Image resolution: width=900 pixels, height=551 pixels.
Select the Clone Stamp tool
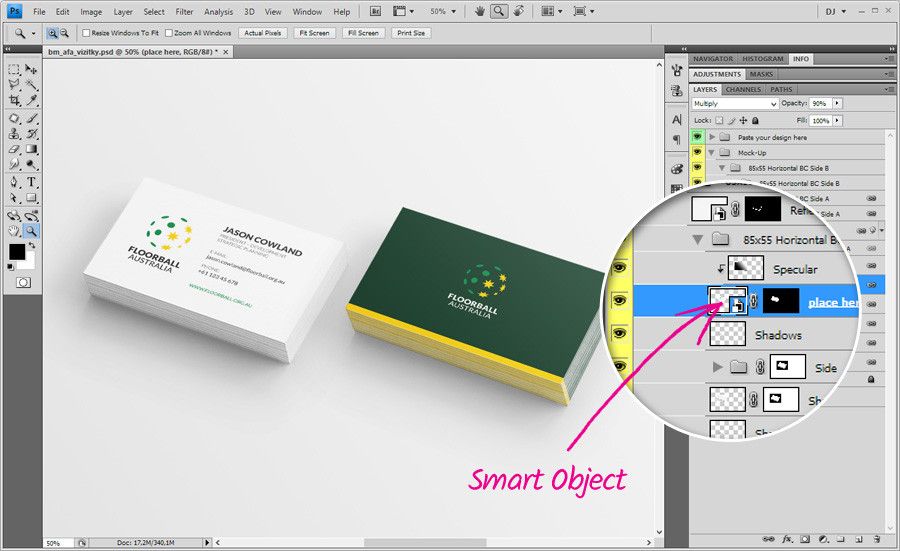tap(14, 134)
